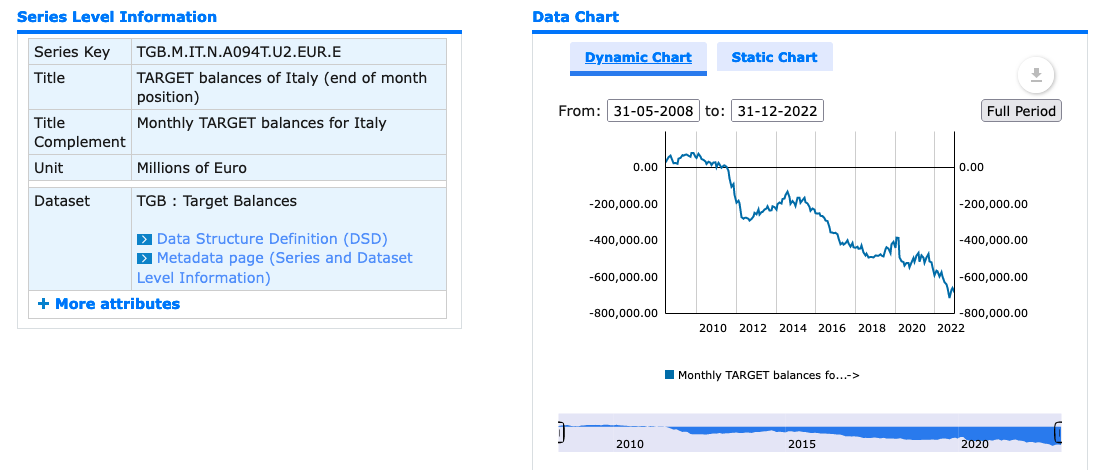Viewport: 1102px width, 470px height.
Task: Click TGB : Target Balances dataset text
Action: 216,201
